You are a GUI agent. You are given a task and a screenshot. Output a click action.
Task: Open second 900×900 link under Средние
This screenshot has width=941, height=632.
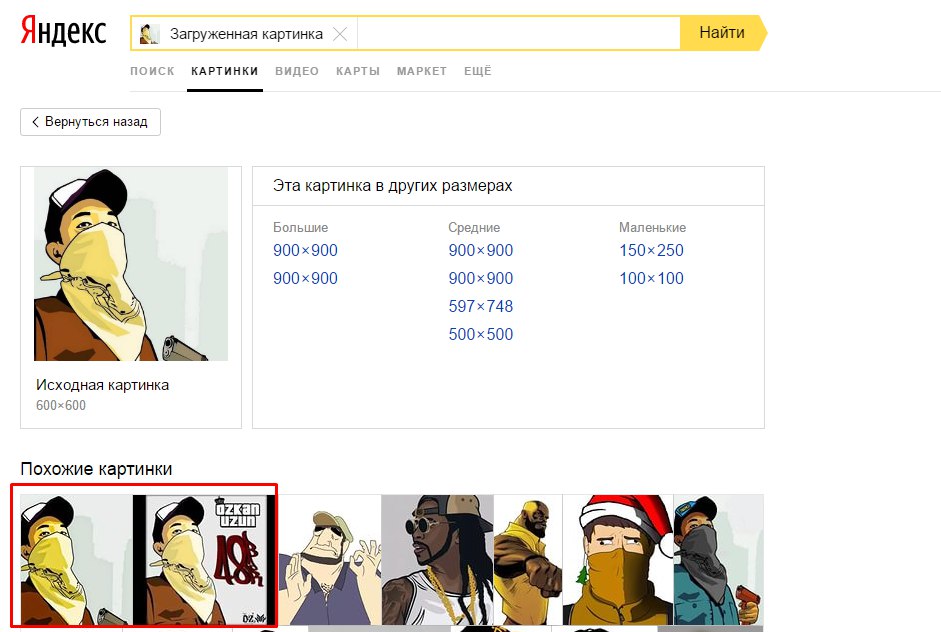tap(481, 278)
